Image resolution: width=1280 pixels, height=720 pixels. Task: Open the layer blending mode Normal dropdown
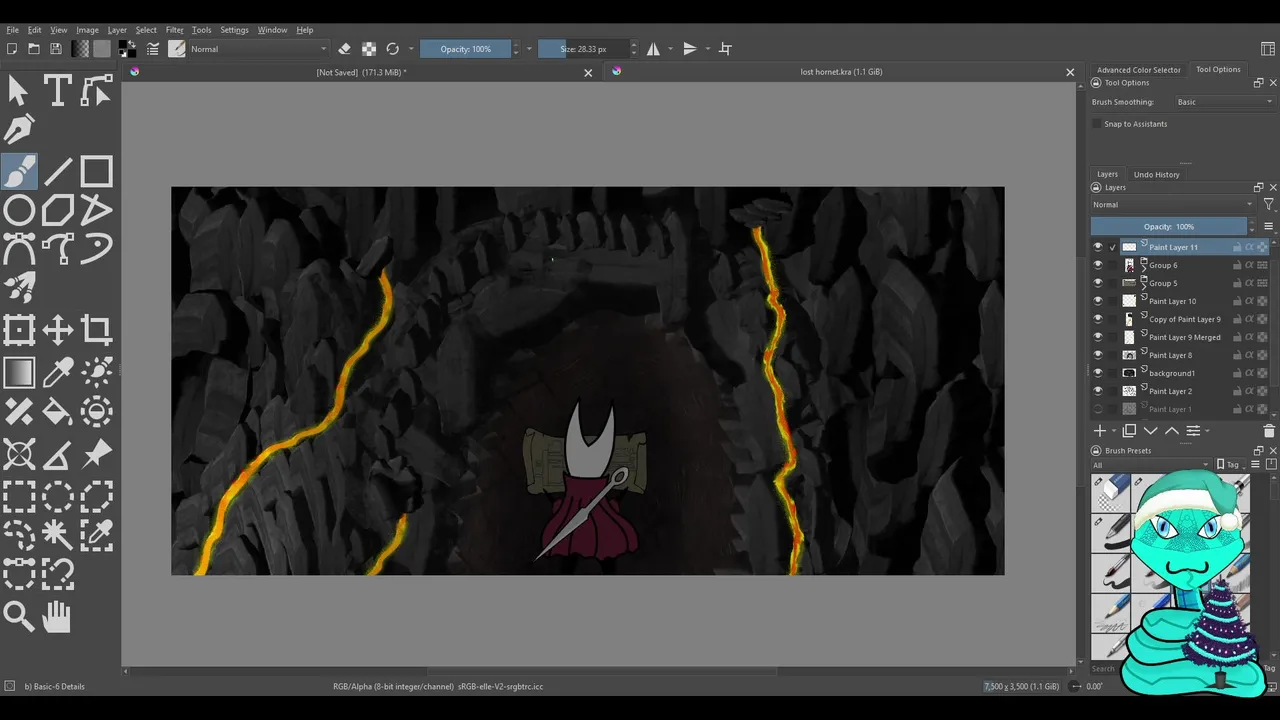coord(1172,205)
